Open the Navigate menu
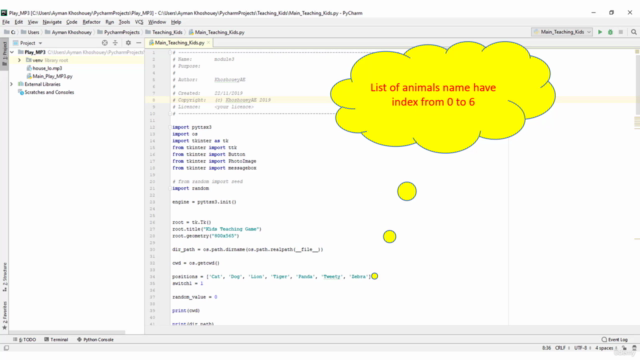This screenshot has width=640, height=360. (x=52, y=22)
